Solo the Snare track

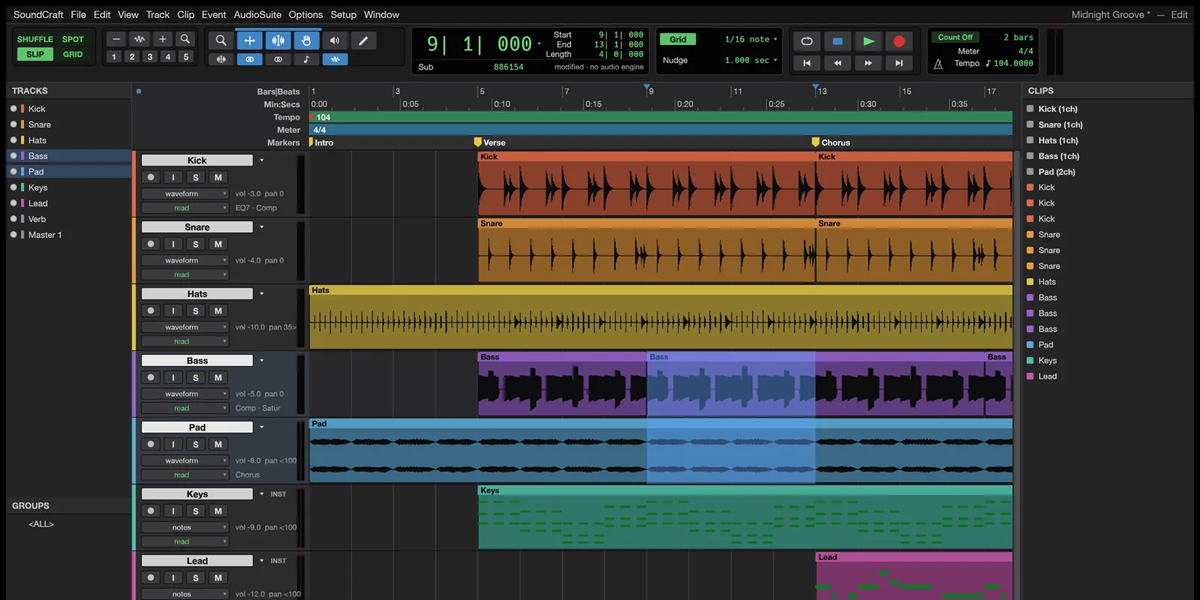click(x=196, y=244)
